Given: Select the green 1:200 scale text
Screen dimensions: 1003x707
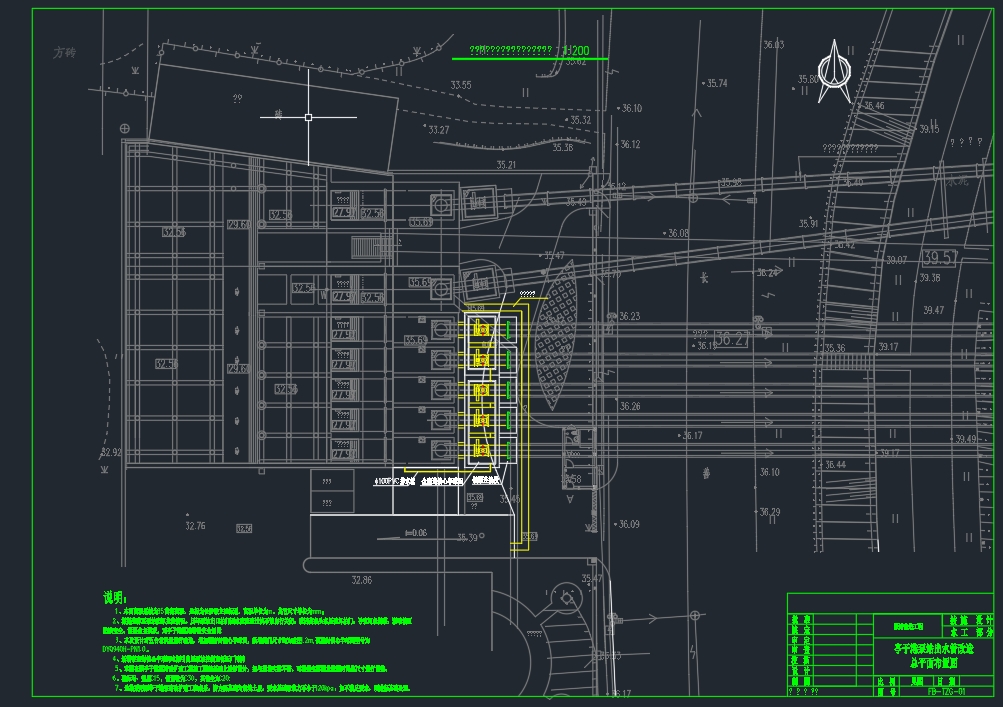Looking at the screenshot, I should tap(576, 51).
